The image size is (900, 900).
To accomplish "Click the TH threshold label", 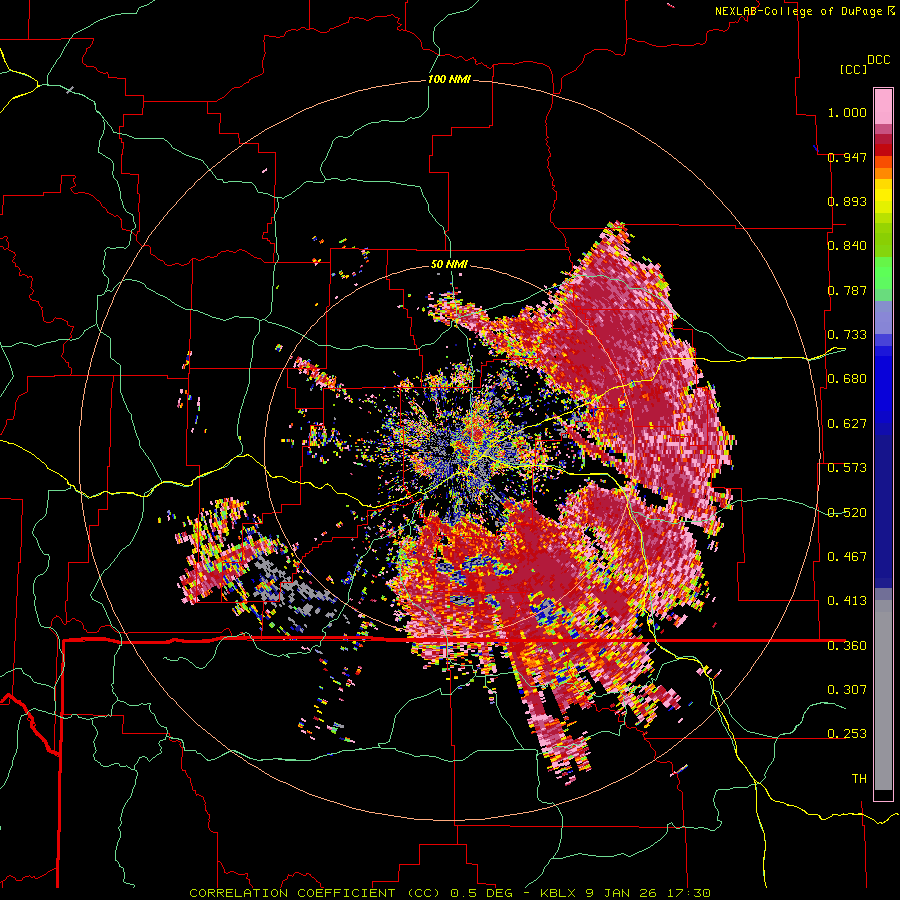I will click(859, 779).
